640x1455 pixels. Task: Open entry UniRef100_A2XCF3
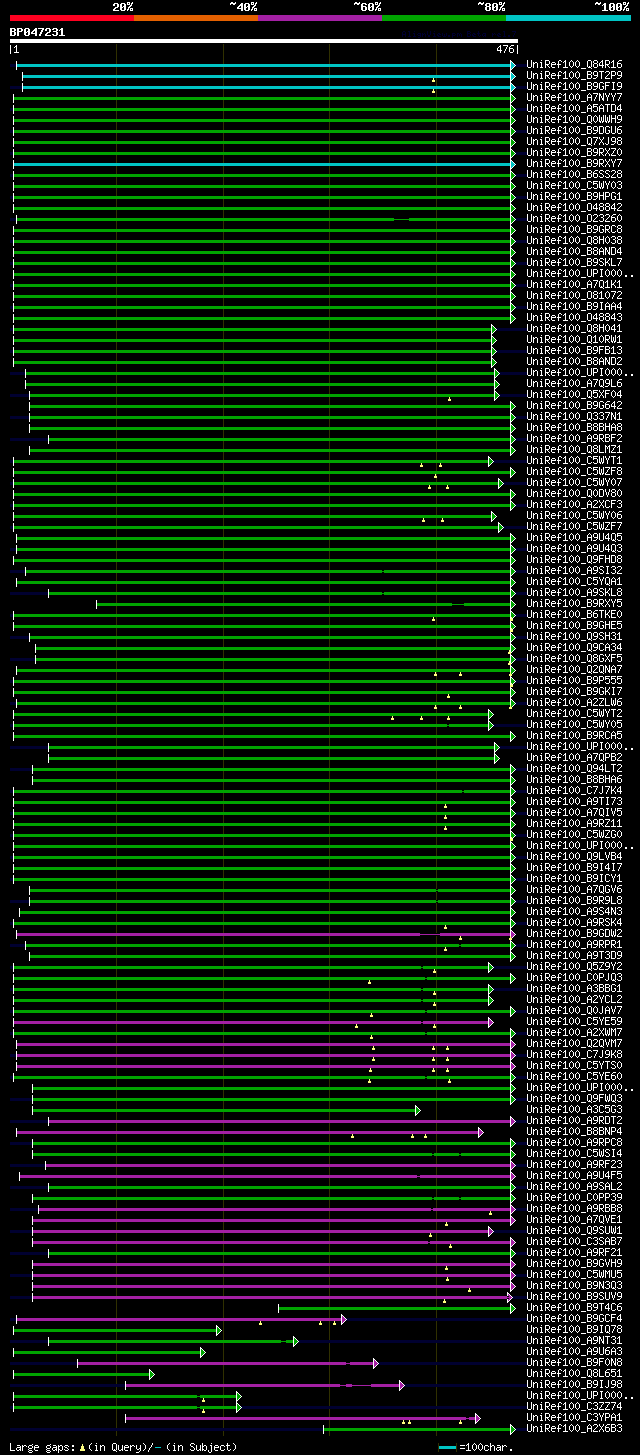(x=574, y=504)
